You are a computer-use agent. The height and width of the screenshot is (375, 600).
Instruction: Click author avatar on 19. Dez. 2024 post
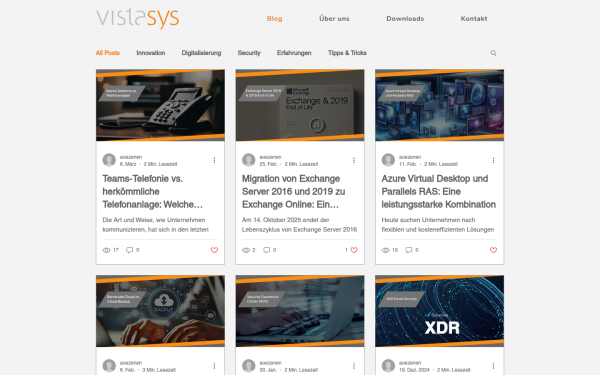(x=388, y=366)
